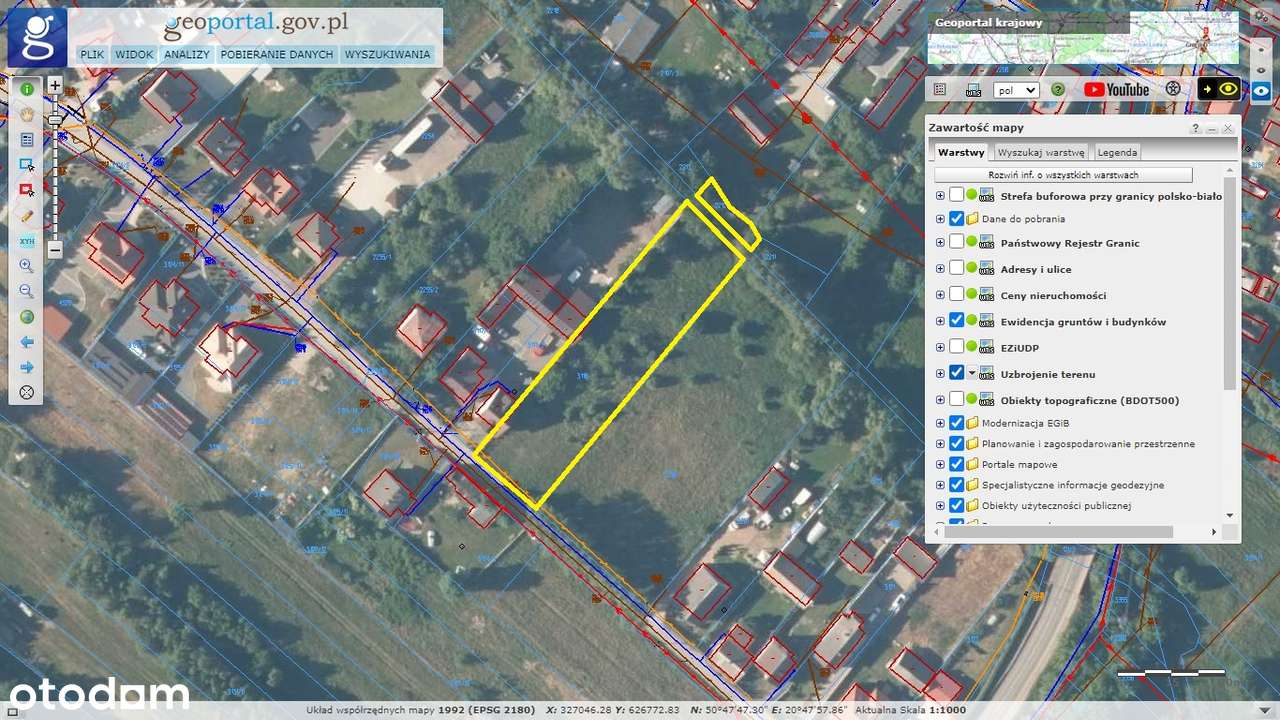Viewport: 1280px width, 720px height.
Task: Switch to the Legenda tab
Action: pos(1116,152)
